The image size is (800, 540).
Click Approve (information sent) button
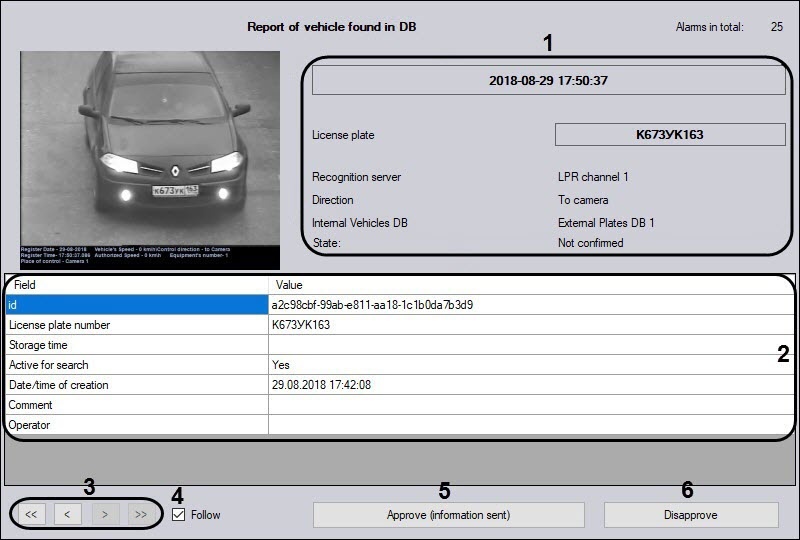click(448, 515)
